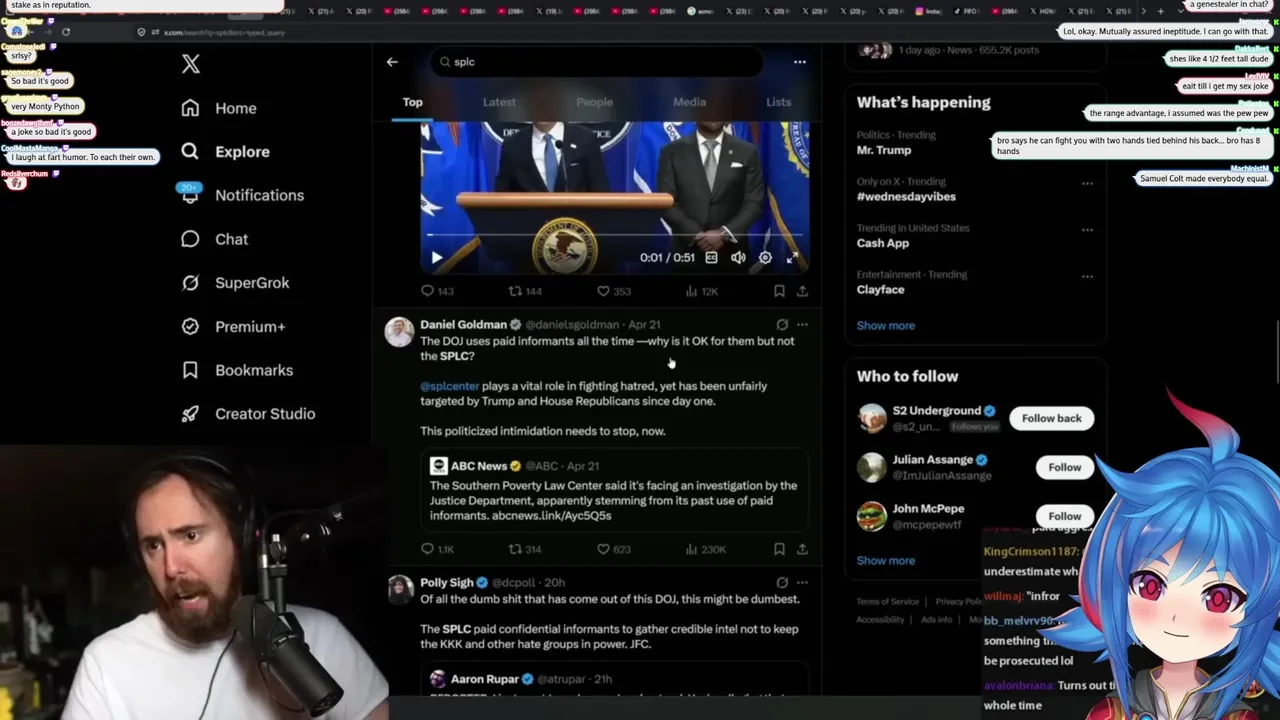Switch to the People tab

click(594, 102)
